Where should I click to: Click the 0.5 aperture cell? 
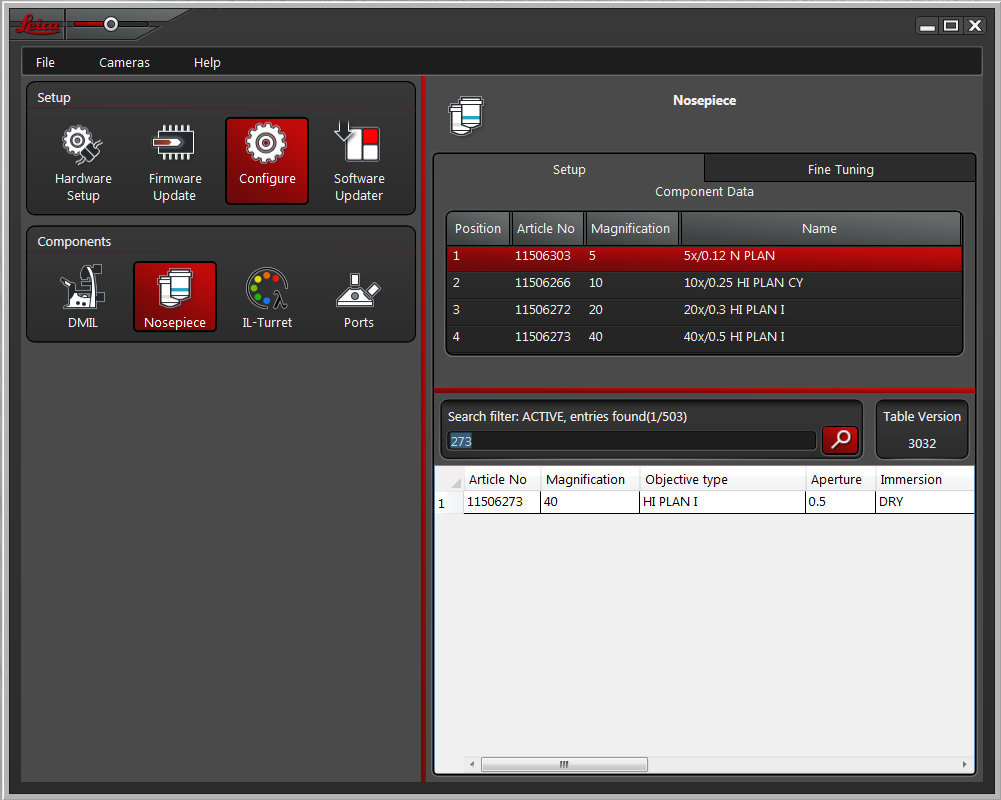(x=840, y=502)
